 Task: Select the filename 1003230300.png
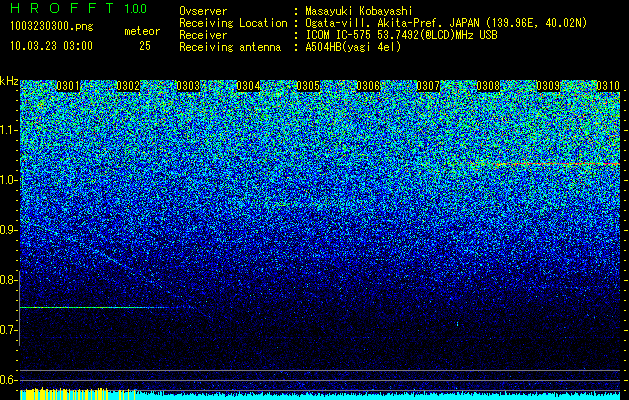tap(52, 26)
